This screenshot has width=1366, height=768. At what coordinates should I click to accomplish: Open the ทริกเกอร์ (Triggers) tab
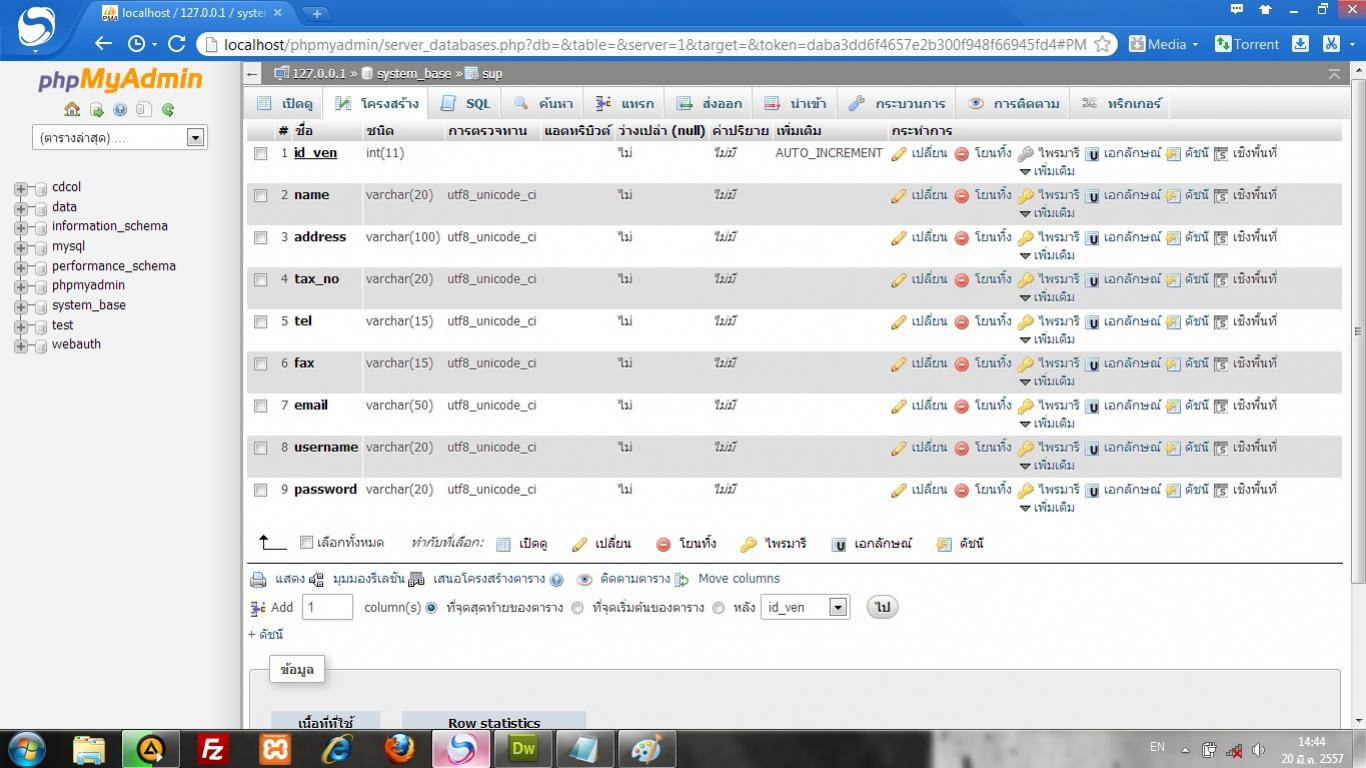coord(1121,104)
